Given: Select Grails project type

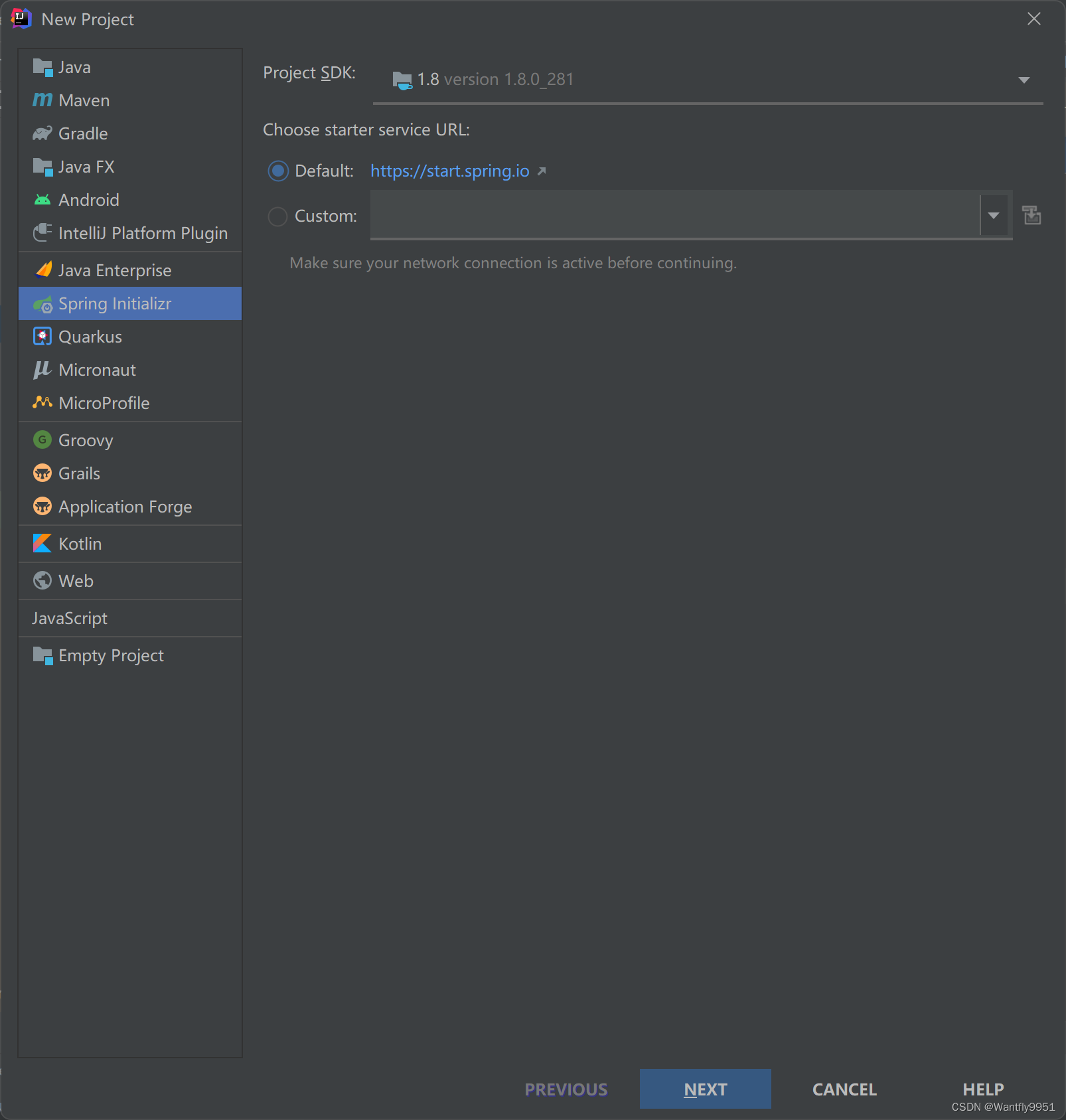Looking at the screenshot, I should click(x=130, y=473).
